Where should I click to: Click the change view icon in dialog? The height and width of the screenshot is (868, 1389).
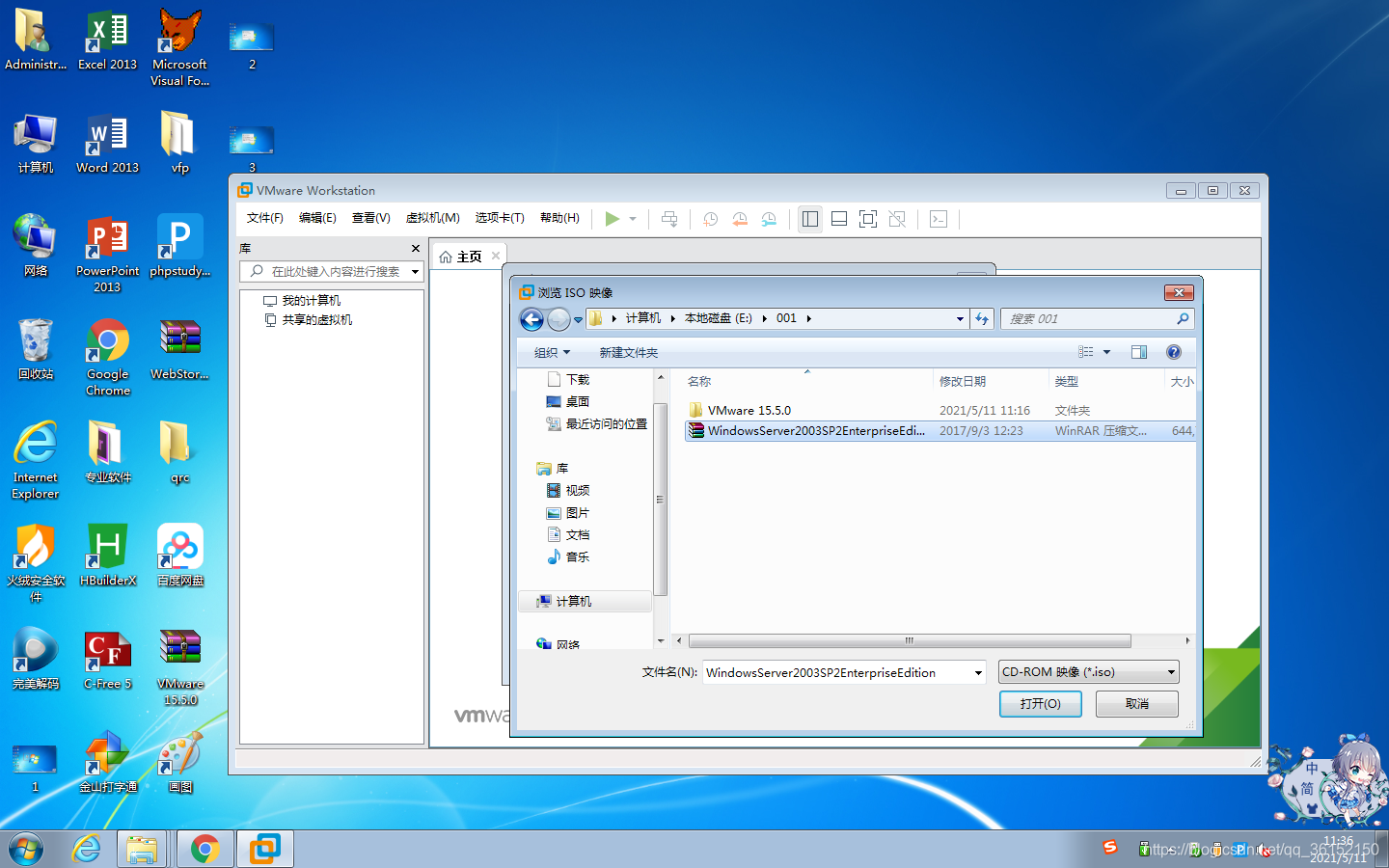[x=1085, y=352]
